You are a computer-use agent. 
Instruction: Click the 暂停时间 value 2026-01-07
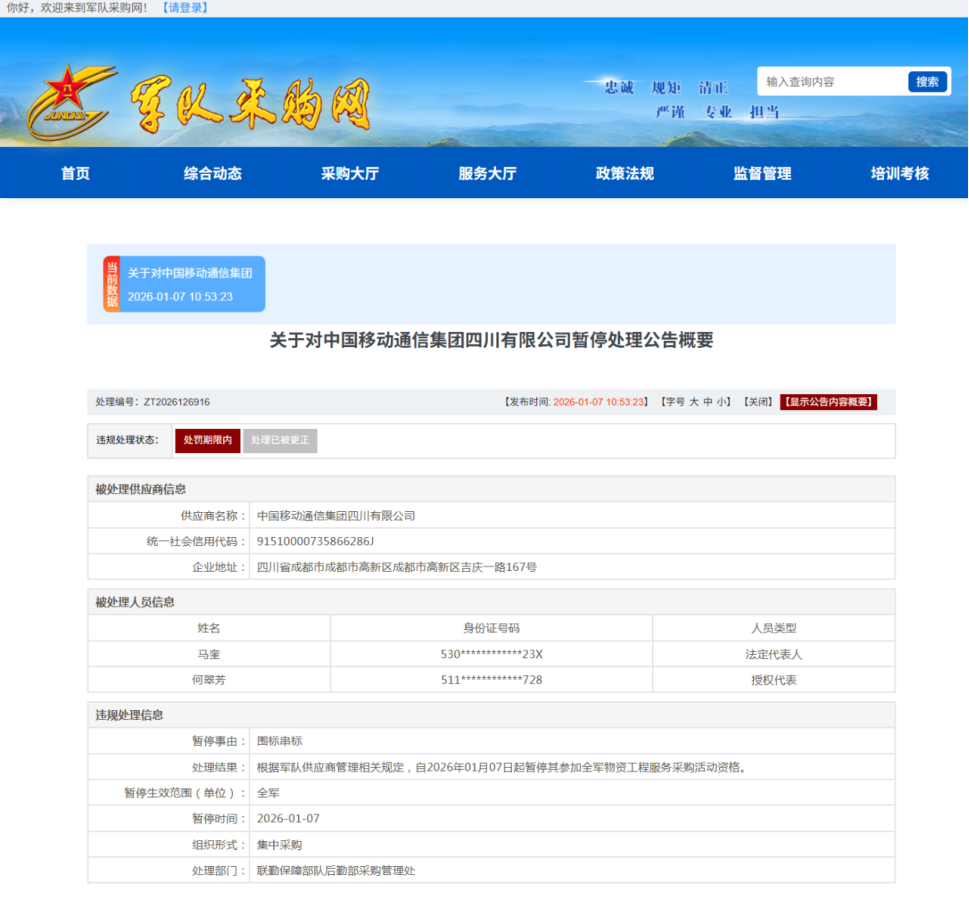click(288, 819)
